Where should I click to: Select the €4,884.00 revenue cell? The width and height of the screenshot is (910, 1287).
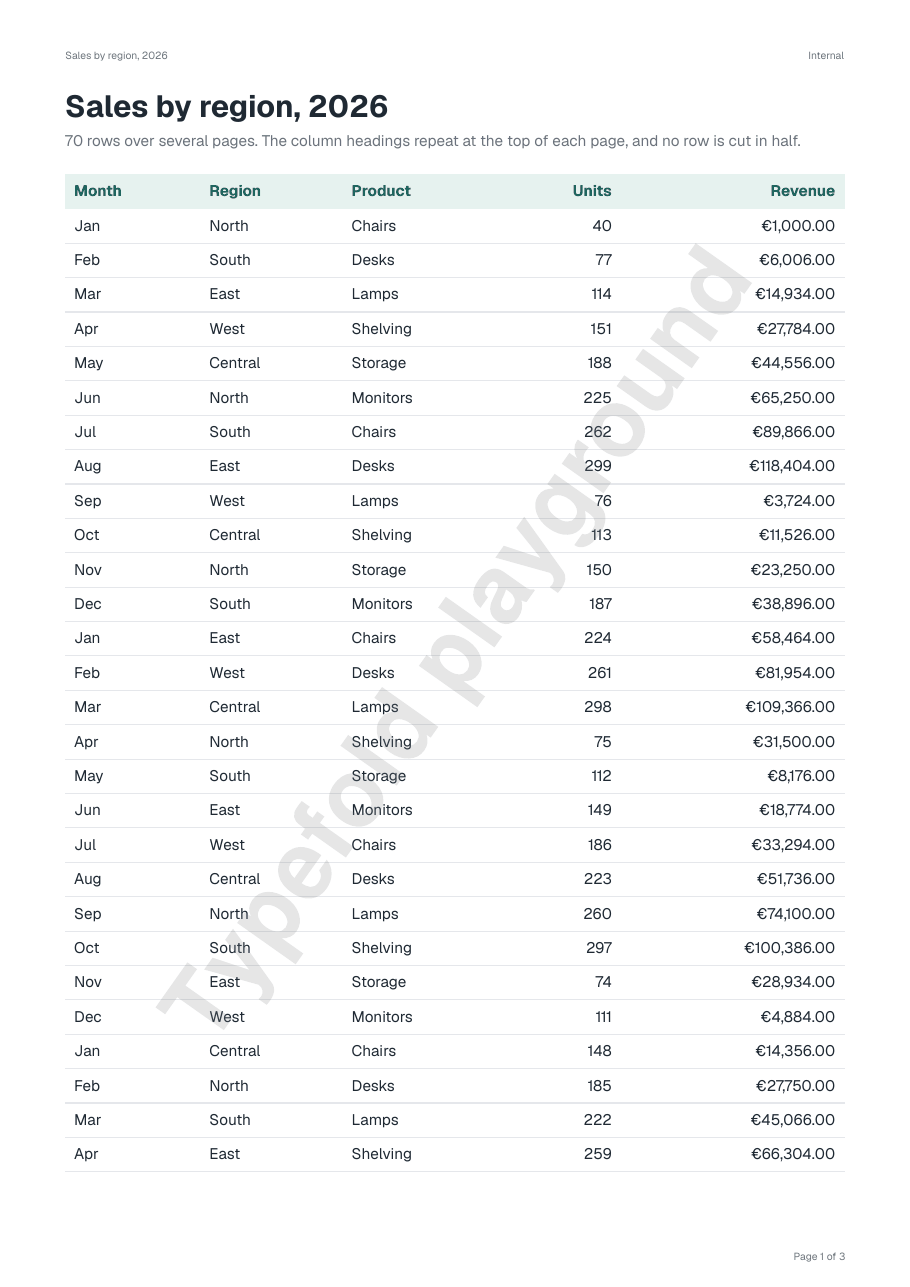coord(797,1017)
